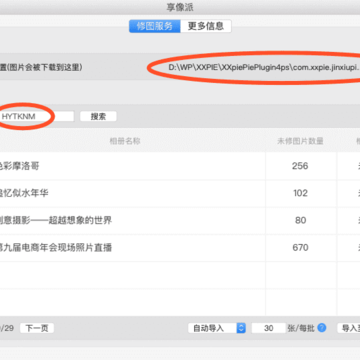The image size is (360, 360).
Task: Switch to the 更多信息 tab
Action: [x=206, y=26]
